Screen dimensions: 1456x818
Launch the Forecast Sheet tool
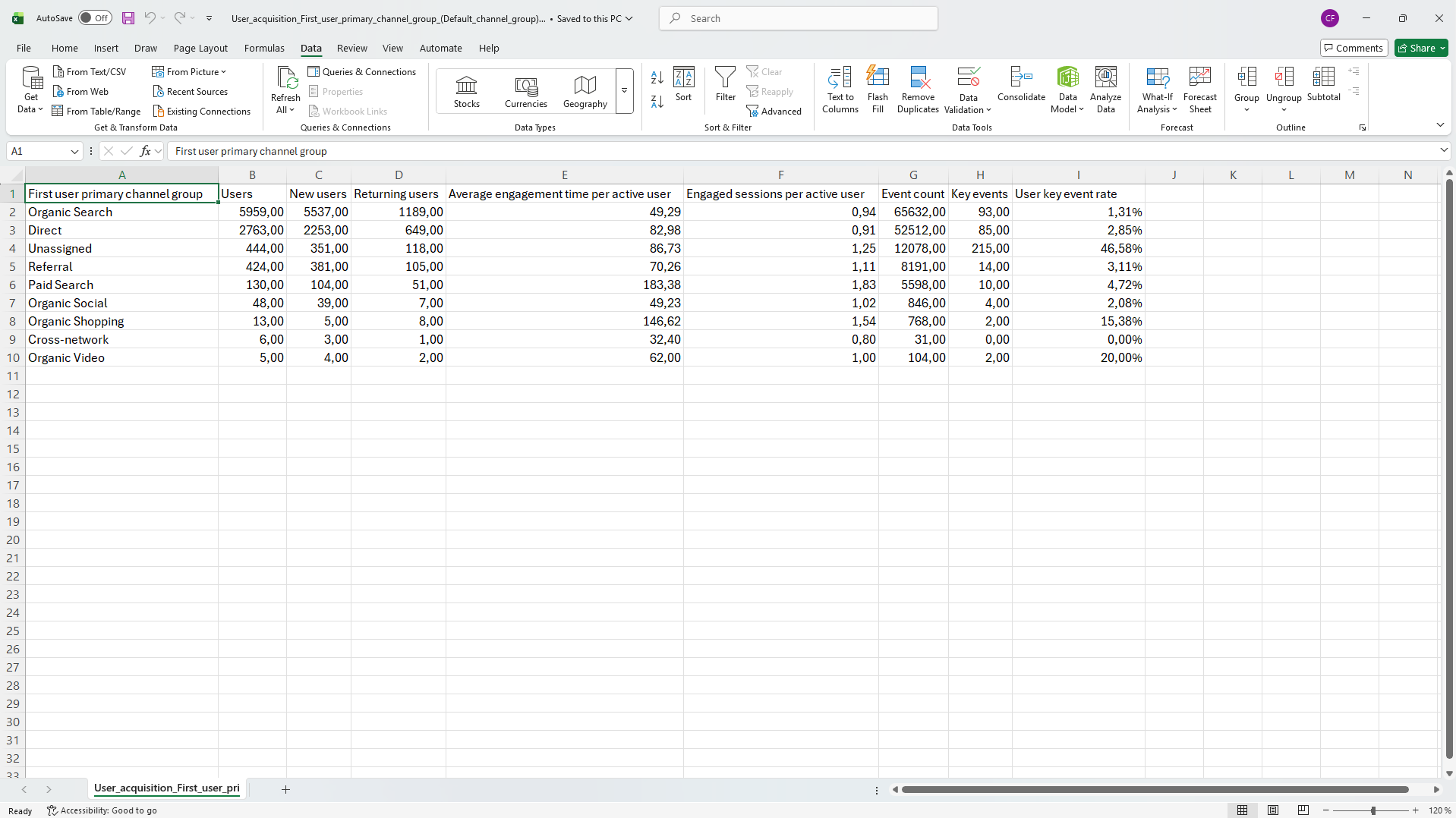pos(1200,89)
